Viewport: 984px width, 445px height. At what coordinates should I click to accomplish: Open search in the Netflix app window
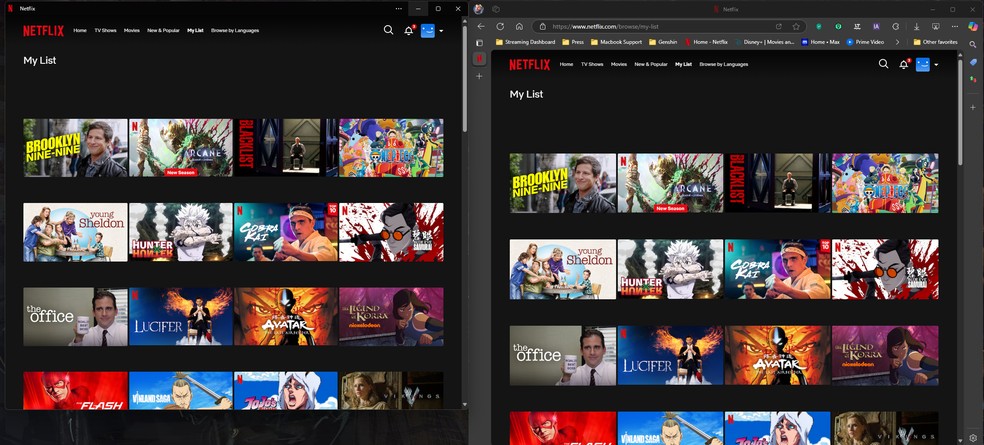coord(388,30)
